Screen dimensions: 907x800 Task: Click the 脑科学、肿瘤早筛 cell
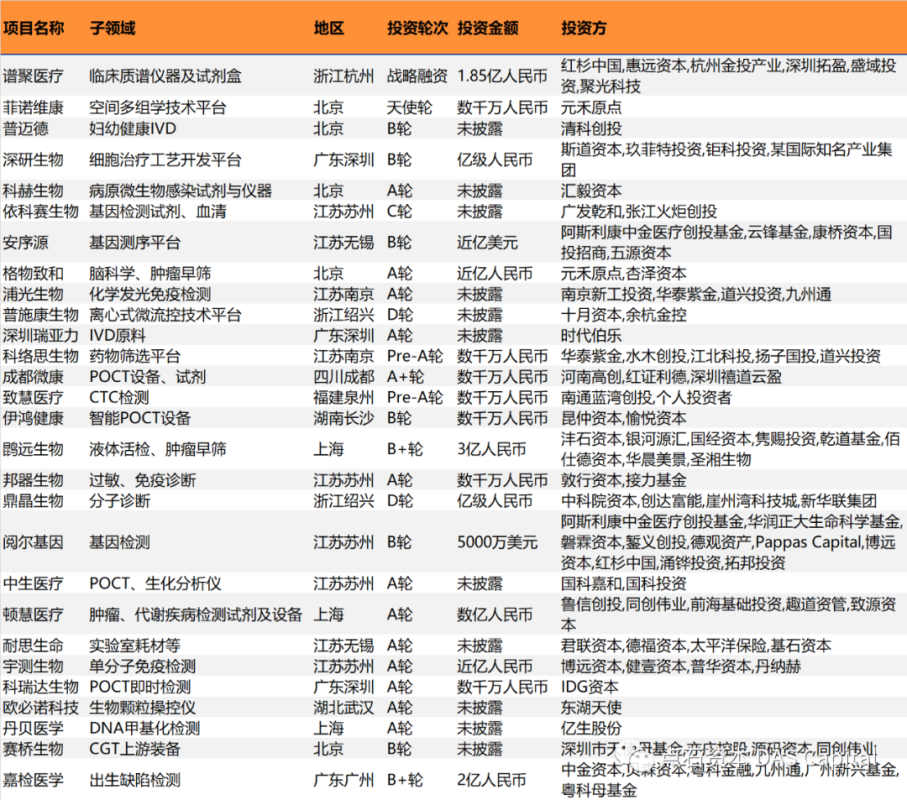pyautogui.click(x=150, y=274)
